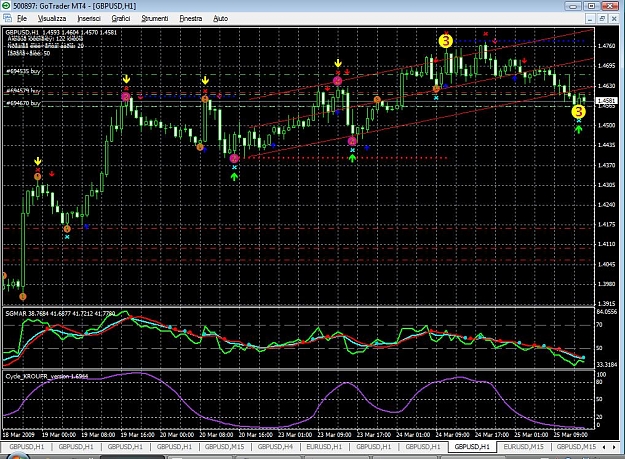Open the Grafici menu

121,18
